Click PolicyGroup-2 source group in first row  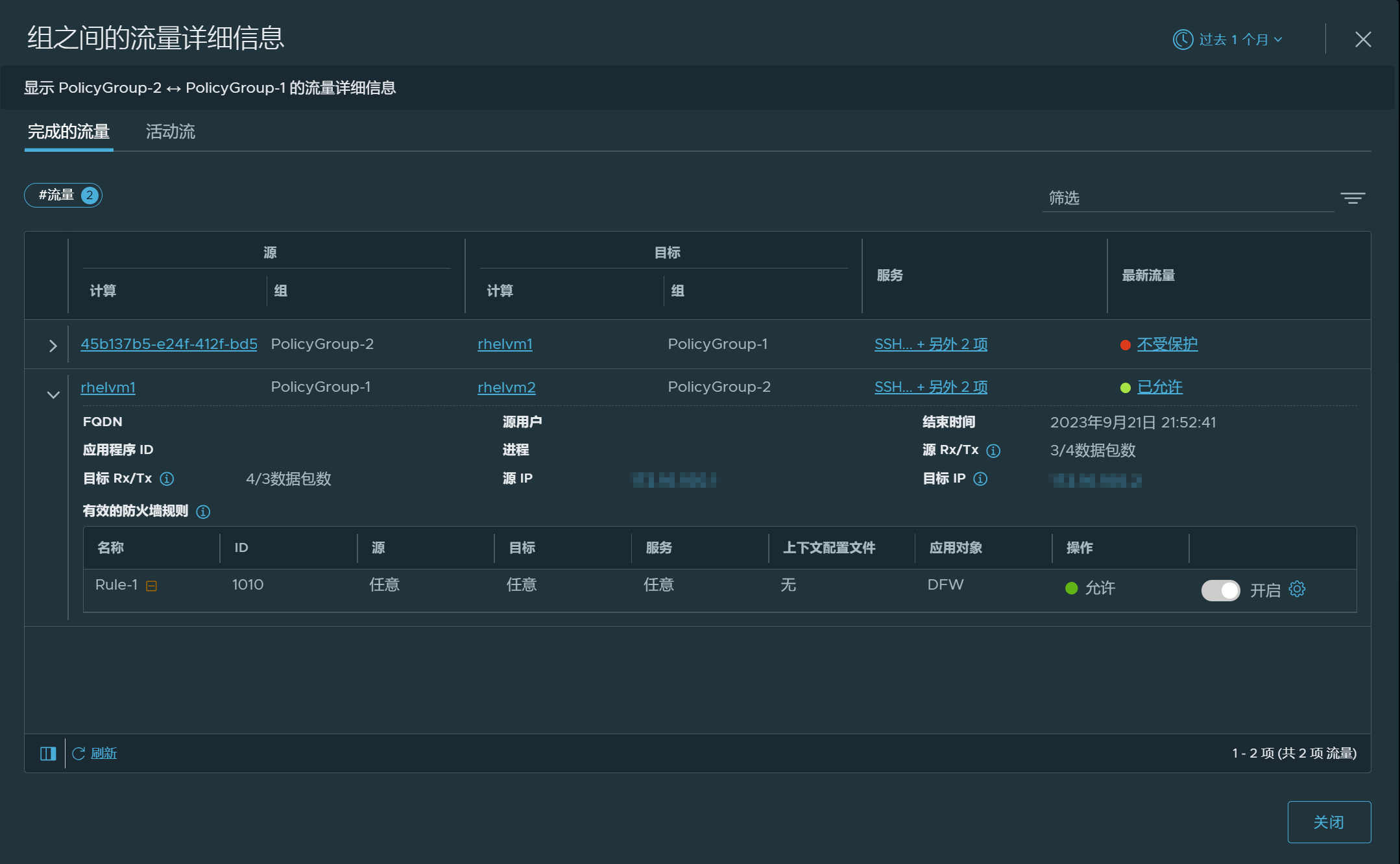click(322, 344)
